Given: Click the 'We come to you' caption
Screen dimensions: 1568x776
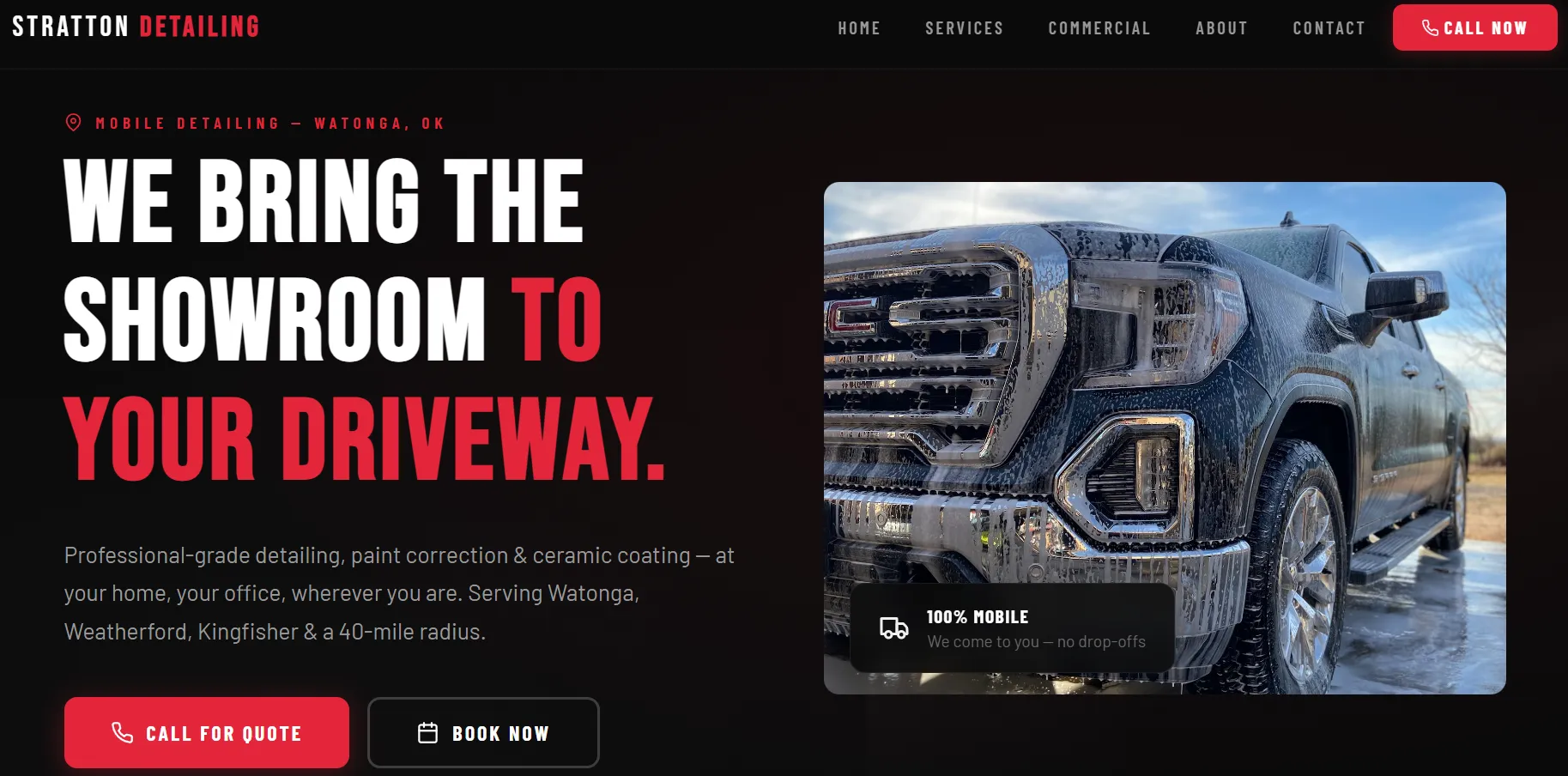Looking at the screenshot, I should [1036, 642].
